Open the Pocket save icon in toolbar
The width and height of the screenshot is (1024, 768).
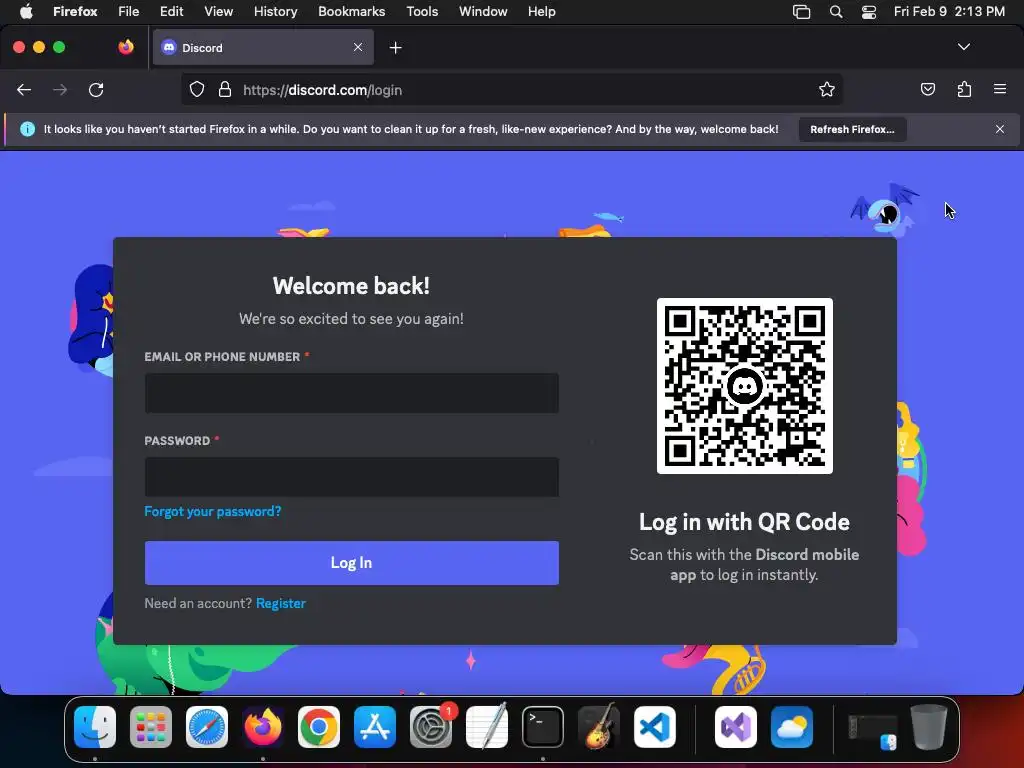click(927, 89)
